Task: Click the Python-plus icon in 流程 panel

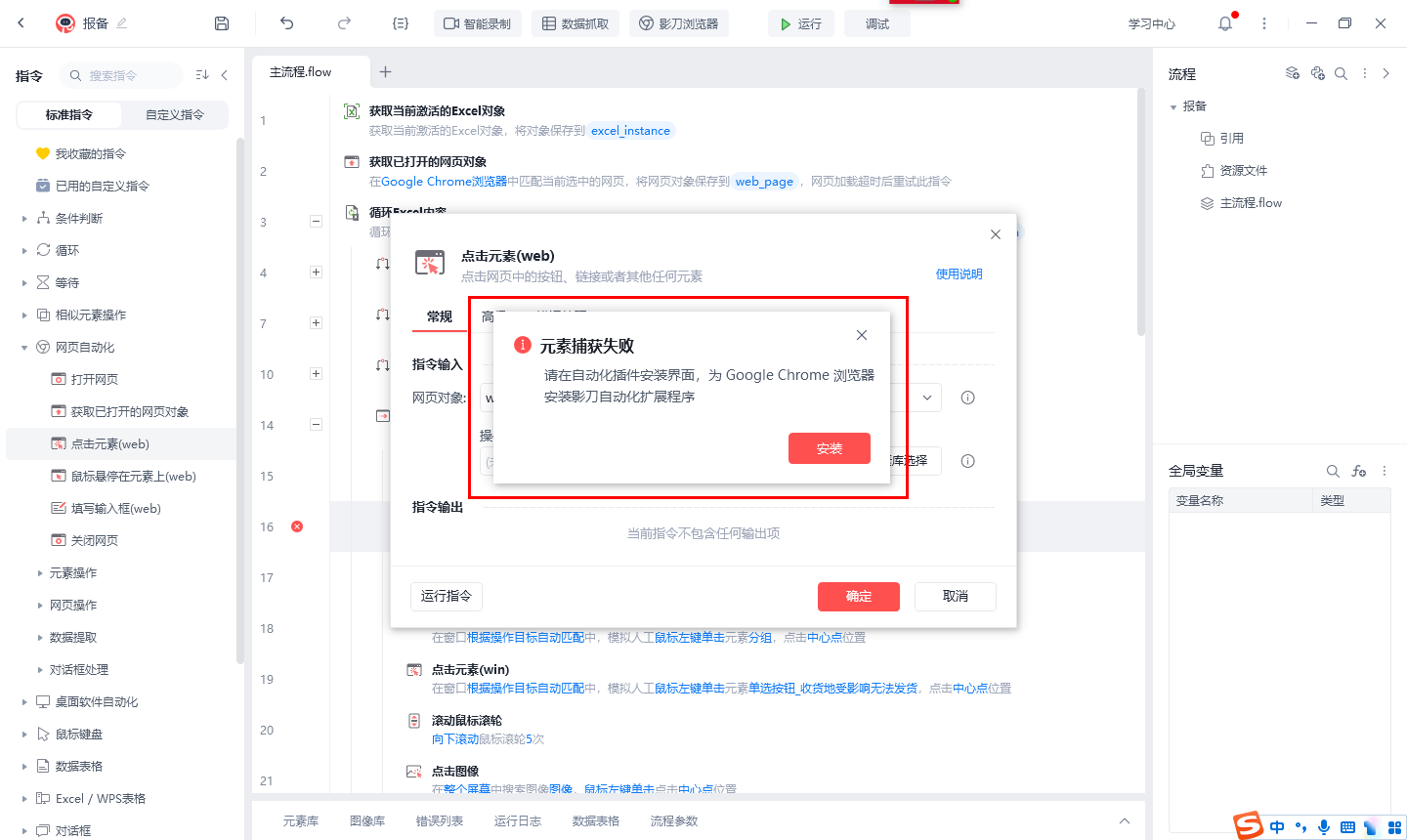Action: coord(1318,73)
